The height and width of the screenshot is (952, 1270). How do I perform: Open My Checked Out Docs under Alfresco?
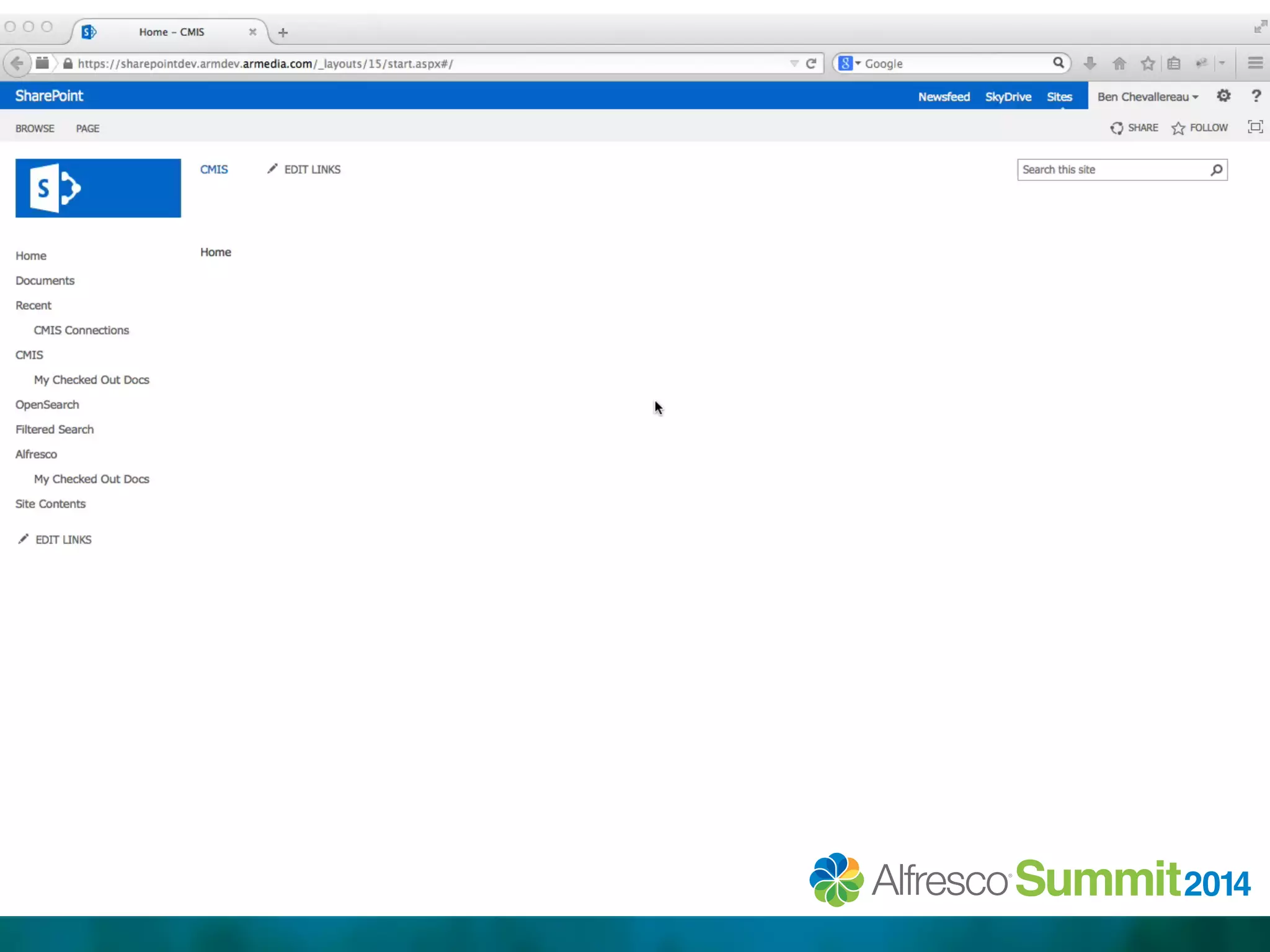(92, 478)
